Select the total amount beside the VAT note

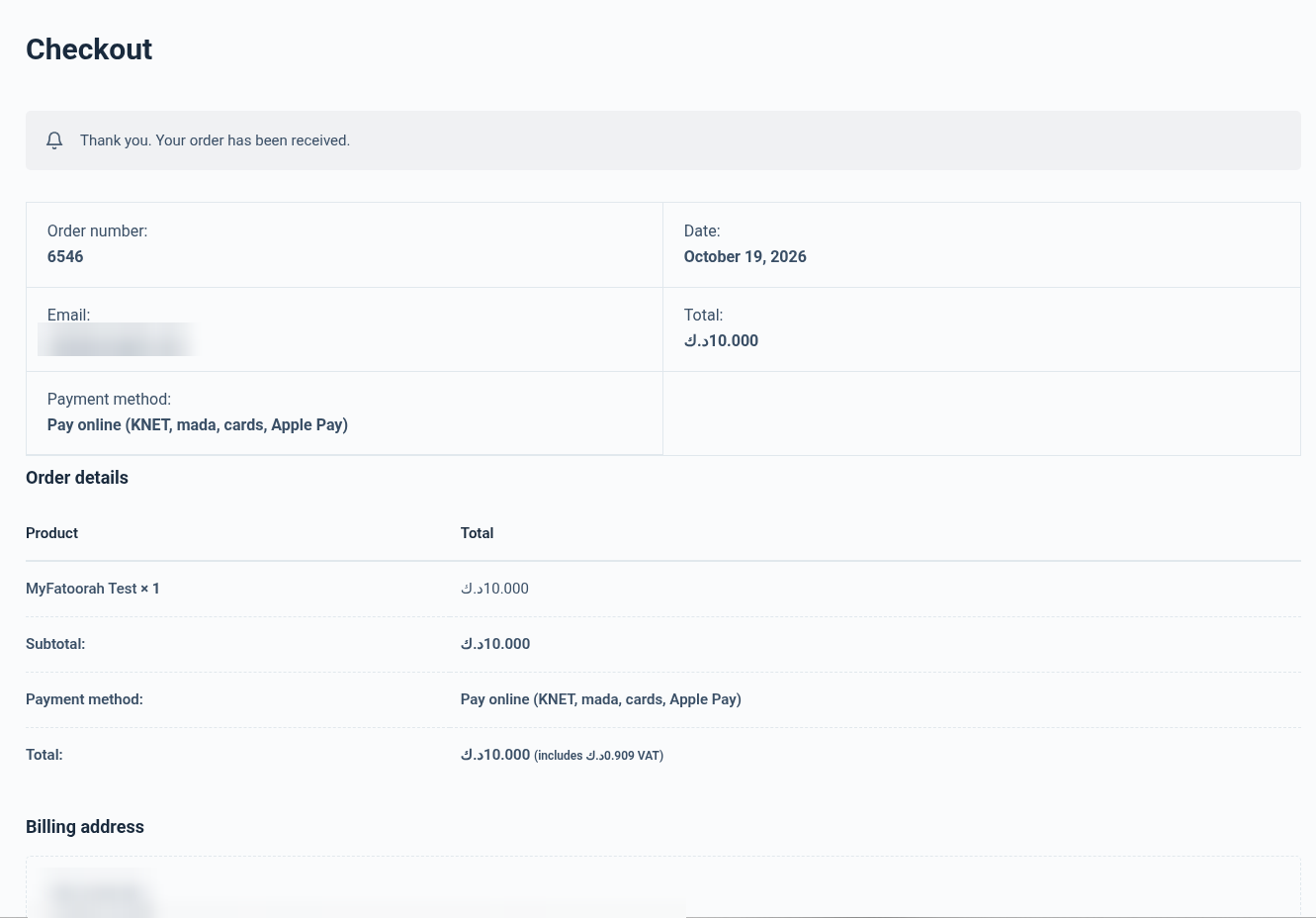click(495, 755)
